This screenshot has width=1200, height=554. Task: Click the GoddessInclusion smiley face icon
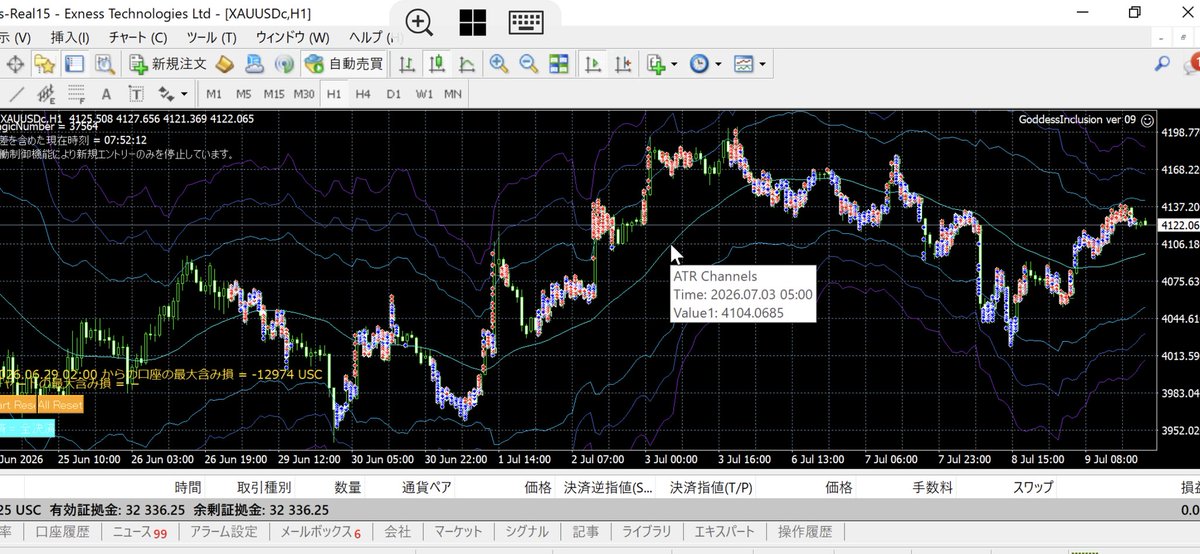click(1148, 119)
